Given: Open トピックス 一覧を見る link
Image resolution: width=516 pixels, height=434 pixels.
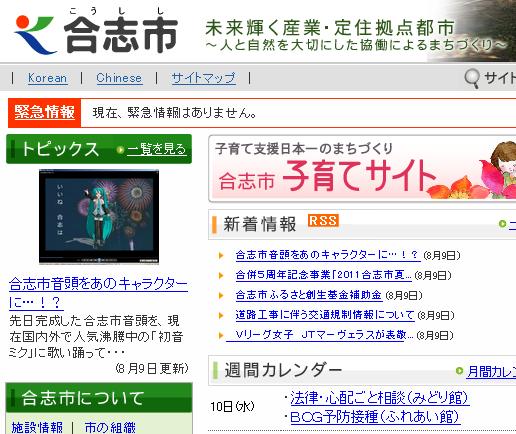Looking at the screenshot, I should (156, 149).
